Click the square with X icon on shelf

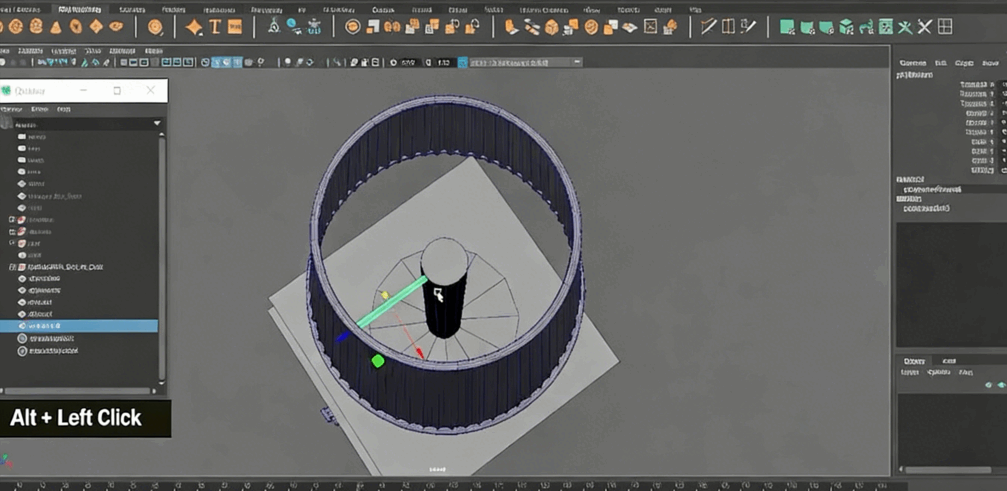[x=650, y=28]
